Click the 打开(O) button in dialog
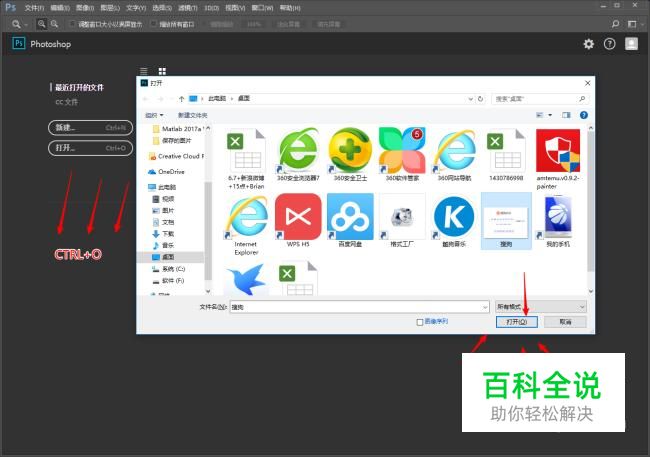 [x=517, y=322]
